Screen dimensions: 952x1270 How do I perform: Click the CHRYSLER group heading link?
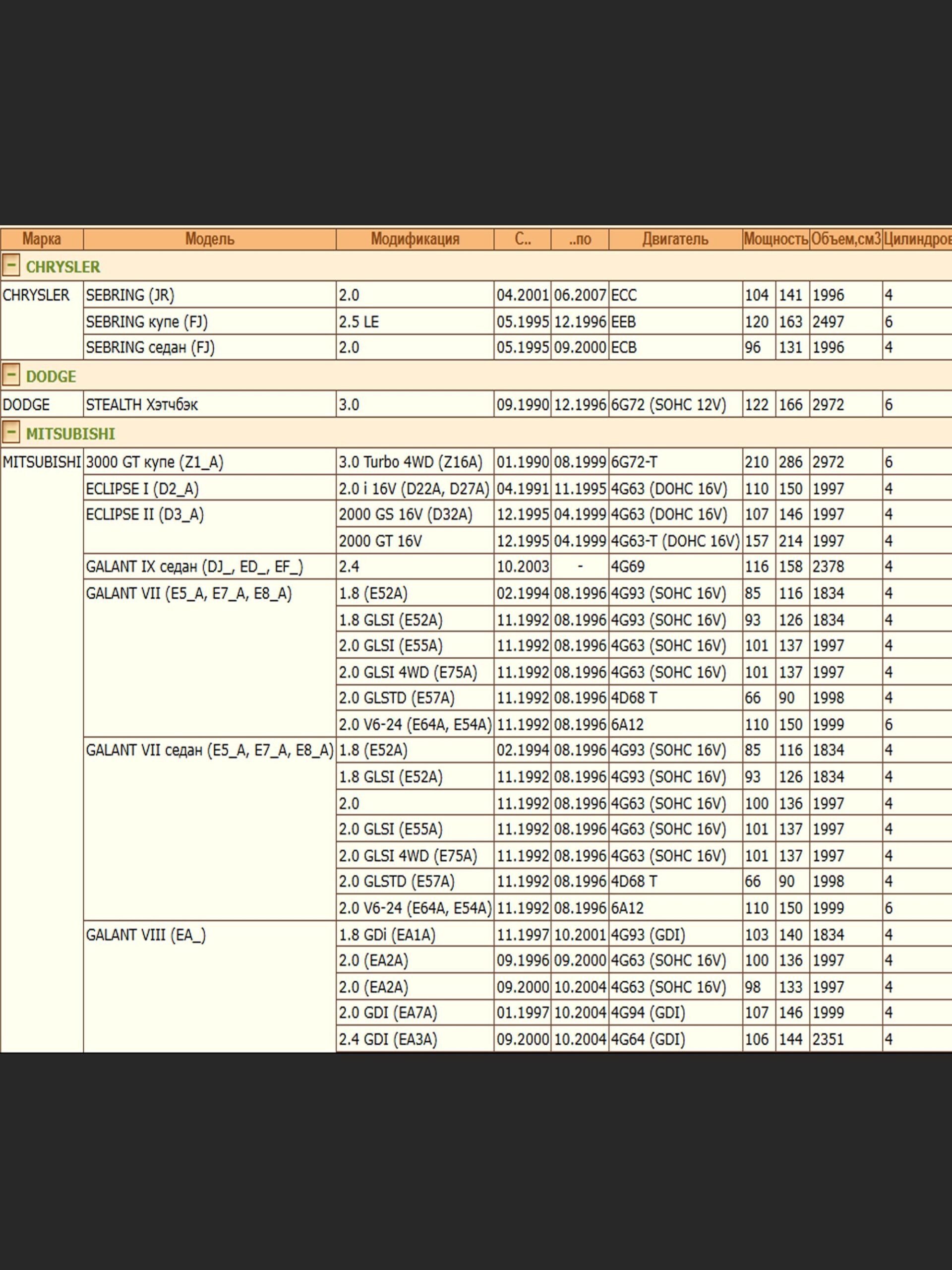(62, 267)
